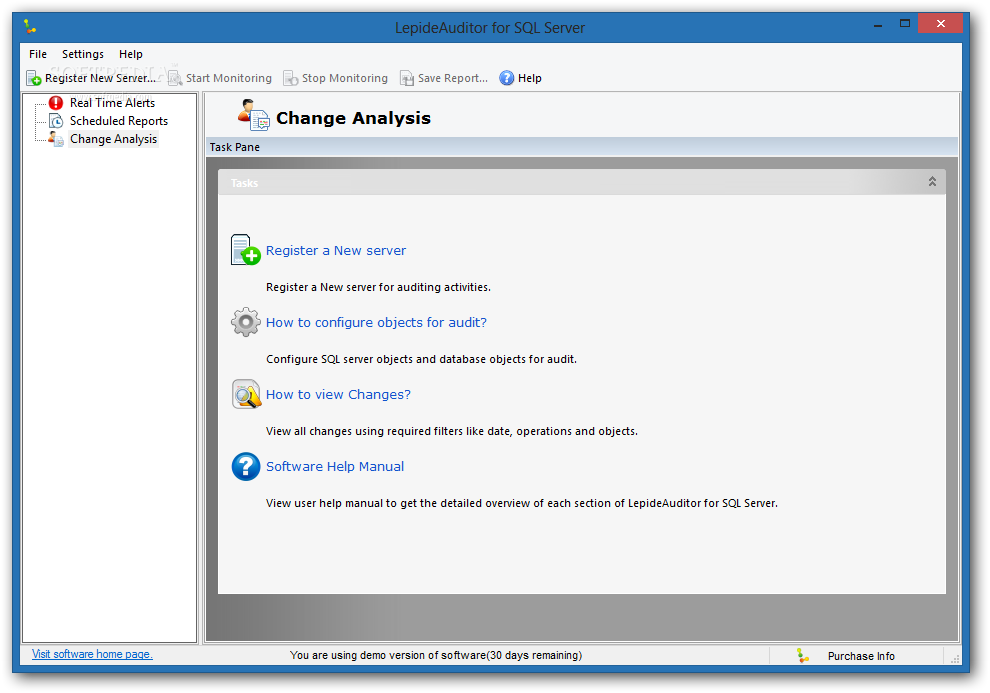Click the Change Analysis heading text
Viewport: 990px width, 693px height.
tap(354, 118)
